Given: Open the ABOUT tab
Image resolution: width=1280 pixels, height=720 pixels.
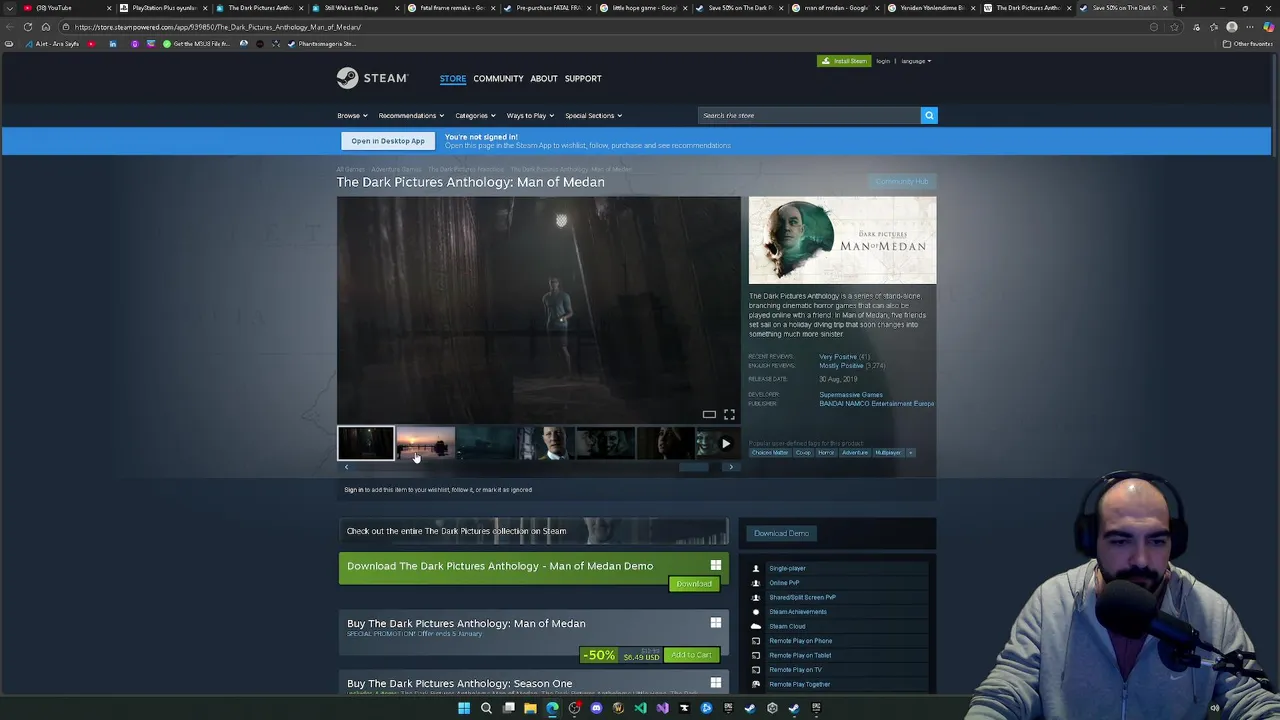Looking at the screenshot, I should [x=544, y=78].
